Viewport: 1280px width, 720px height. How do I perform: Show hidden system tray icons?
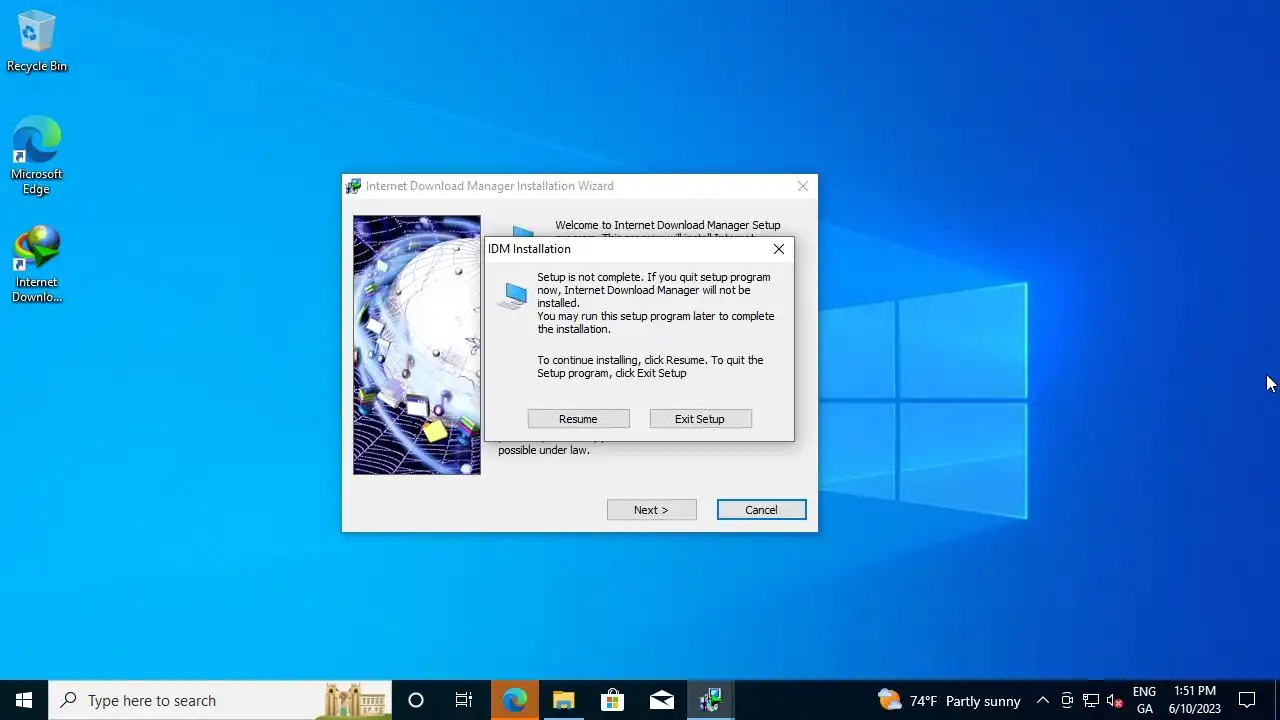tap(1042, 700)
